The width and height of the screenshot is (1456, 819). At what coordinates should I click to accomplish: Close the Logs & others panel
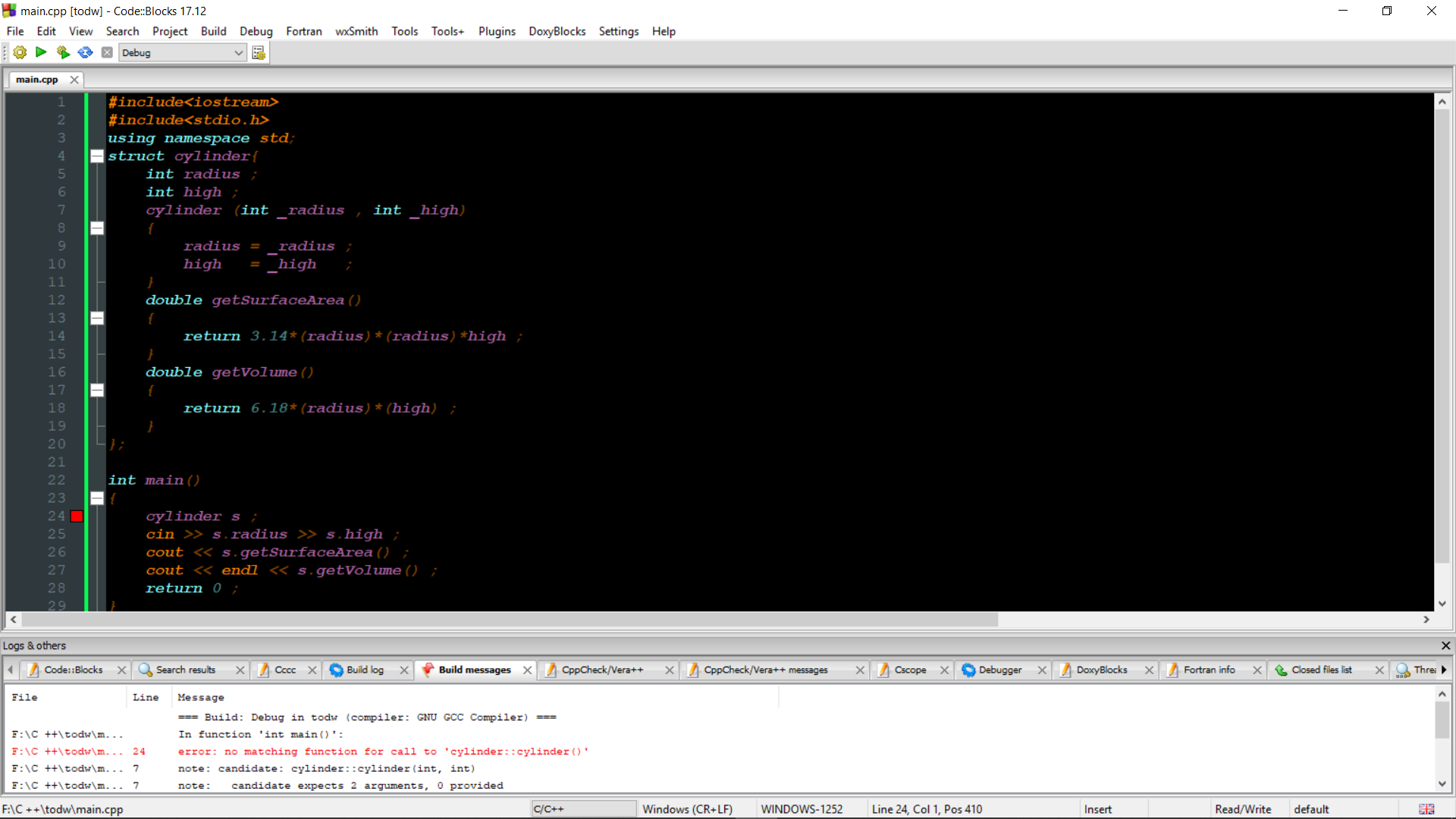pyautogui.click(x=1445, y=645)
